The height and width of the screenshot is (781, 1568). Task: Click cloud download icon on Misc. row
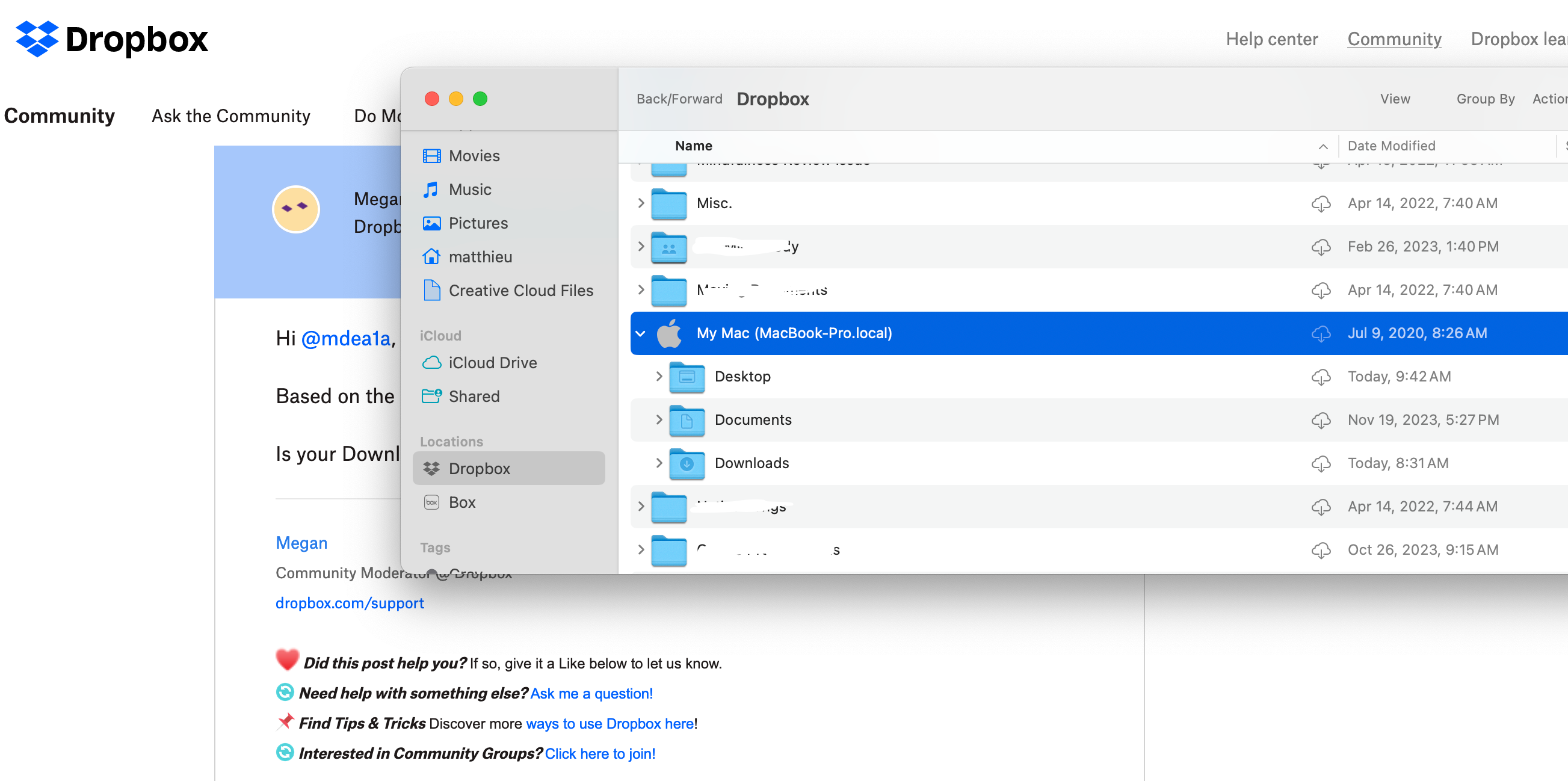coord(1321,203)
